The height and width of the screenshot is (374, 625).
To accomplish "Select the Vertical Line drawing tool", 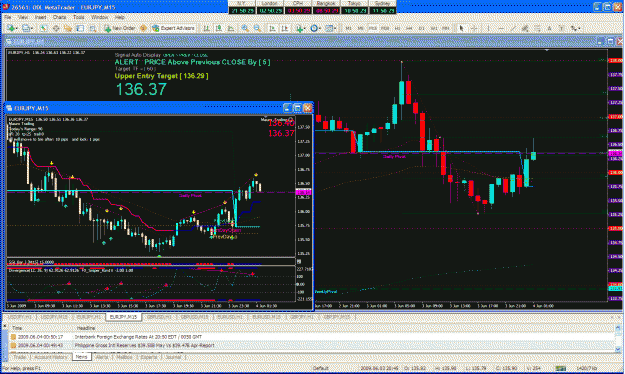I will (489, 28).
